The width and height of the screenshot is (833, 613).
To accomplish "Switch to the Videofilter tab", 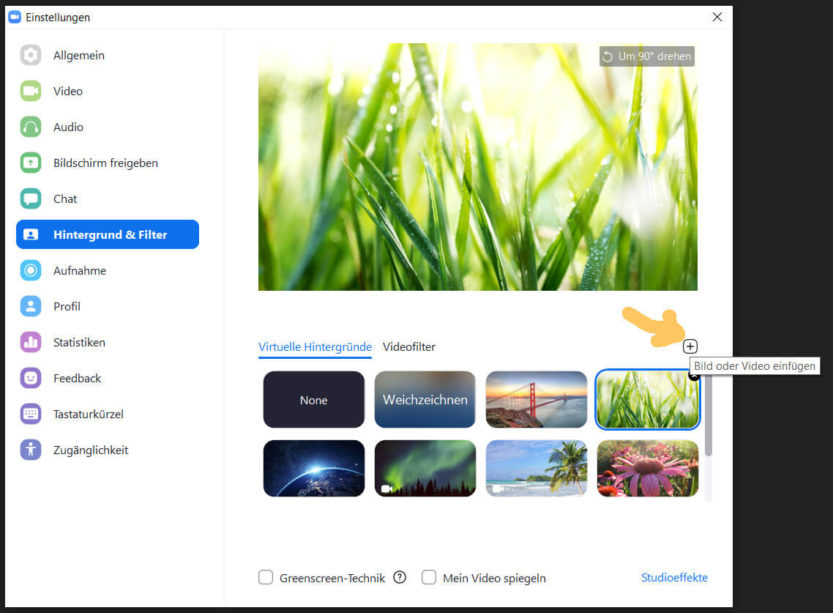I will point(409,347).
